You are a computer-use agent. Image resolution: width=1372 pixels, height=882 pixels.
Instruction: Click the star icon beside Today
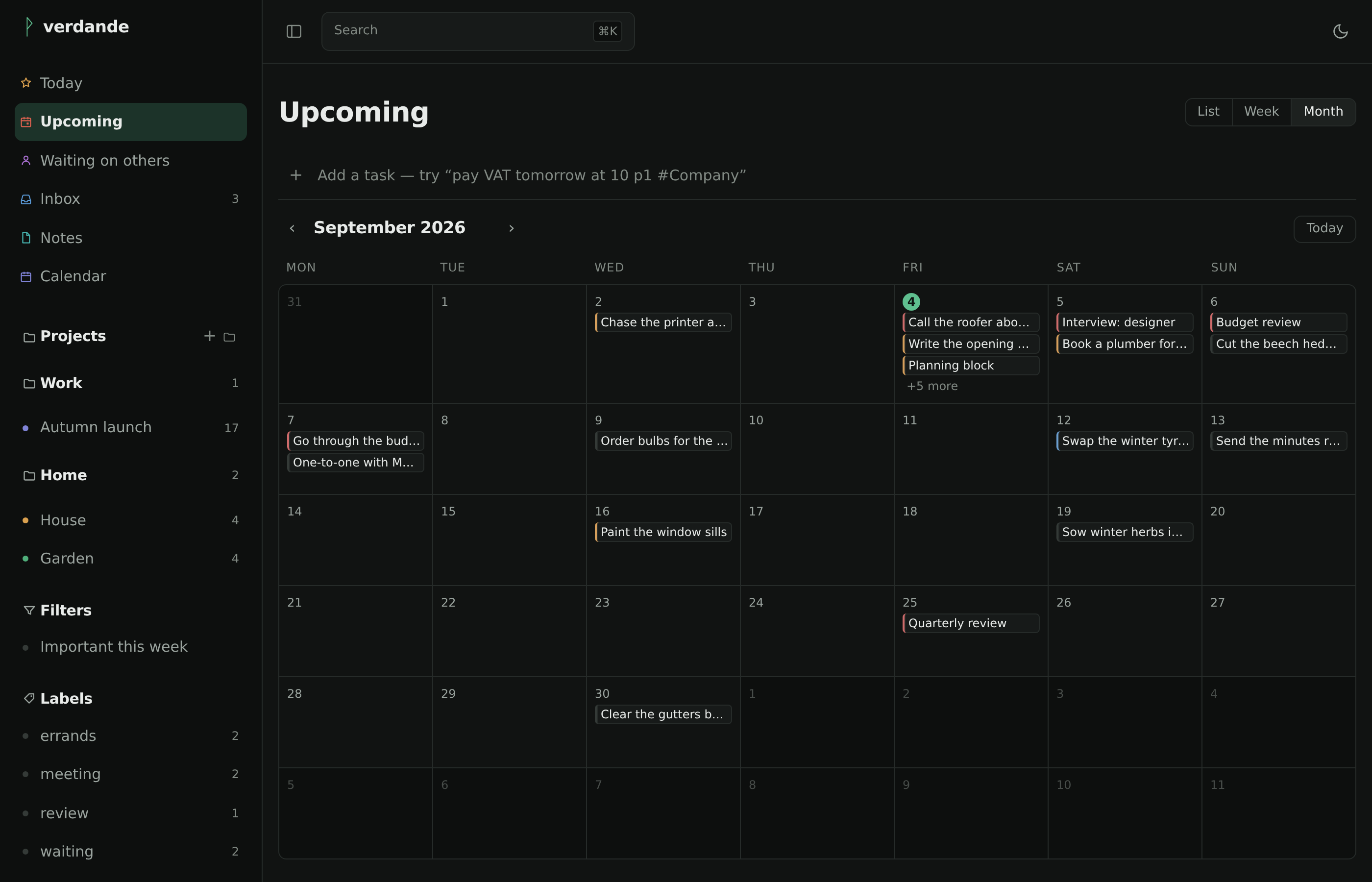26,83
